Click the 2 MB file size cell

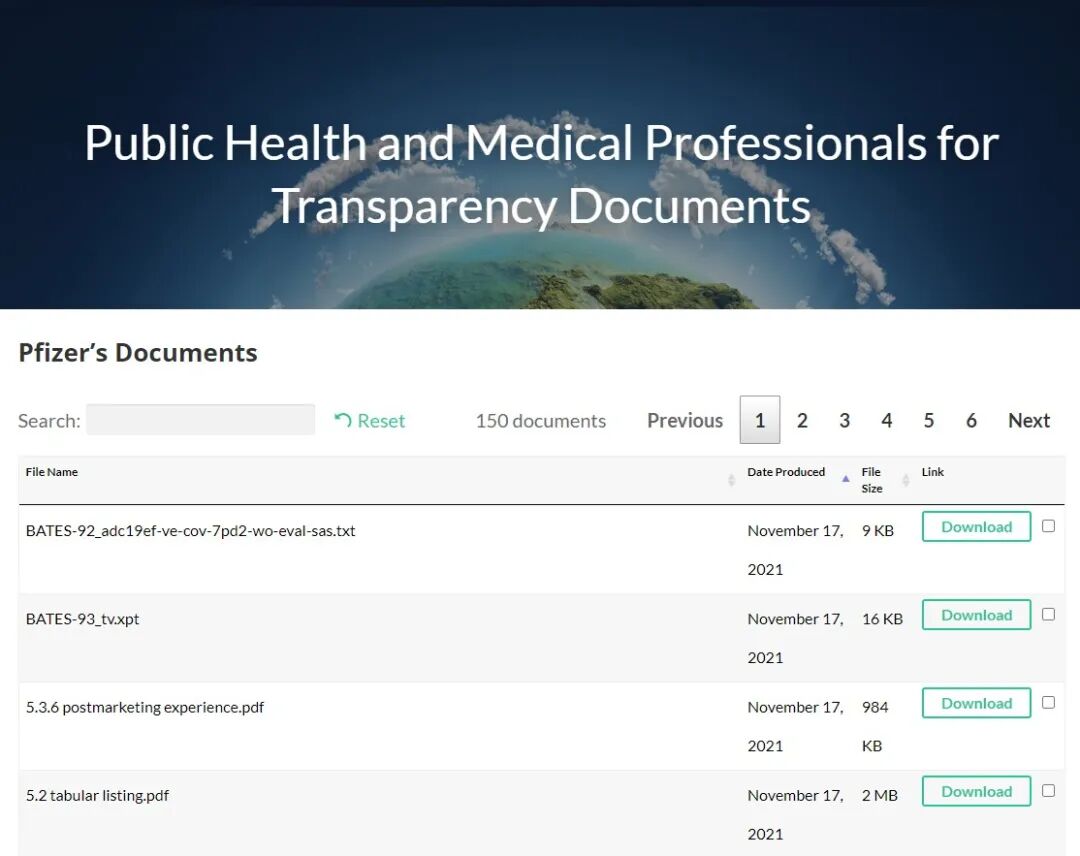coord(880,795)
